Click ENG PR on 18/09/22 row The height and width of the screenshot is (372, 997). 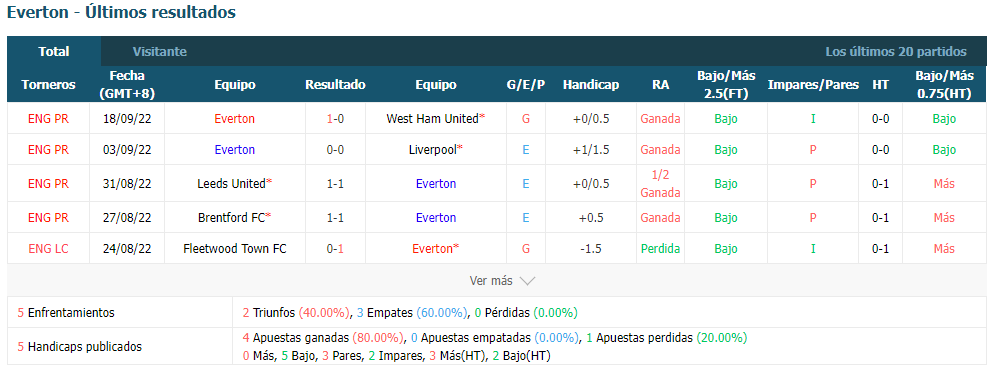tap(48, 118)
